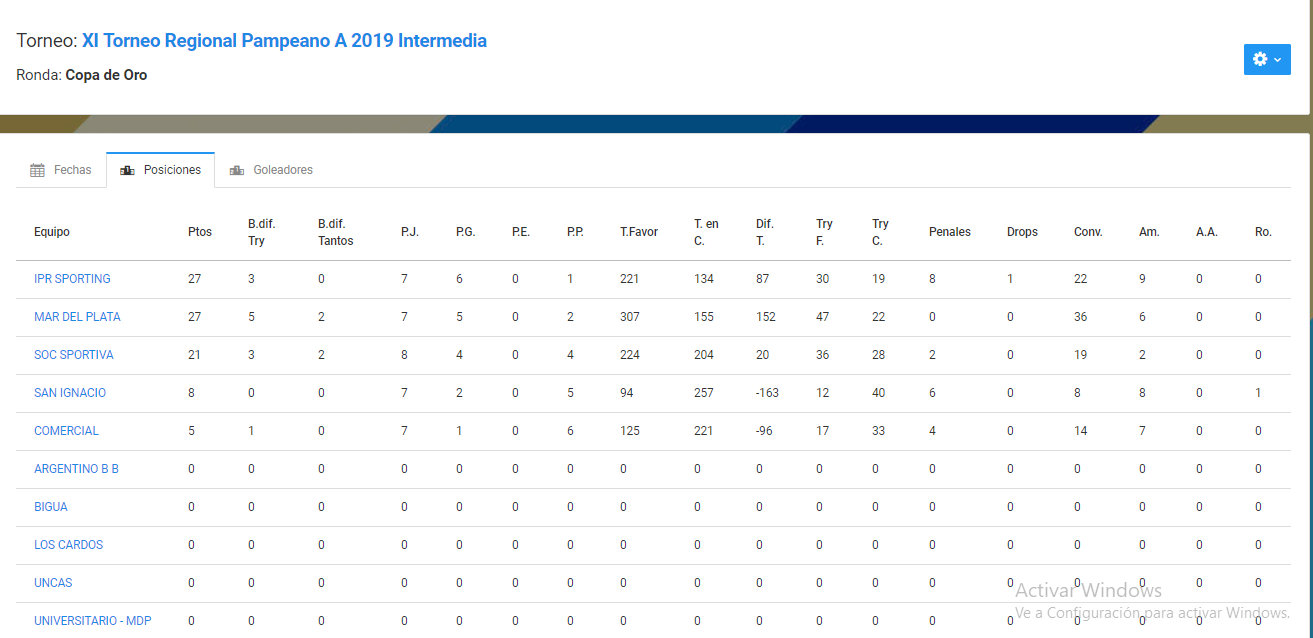The image size is (1313, 638).
Task: Click the Penales column header
Action: pyautogui.click(x=949, y=232)
